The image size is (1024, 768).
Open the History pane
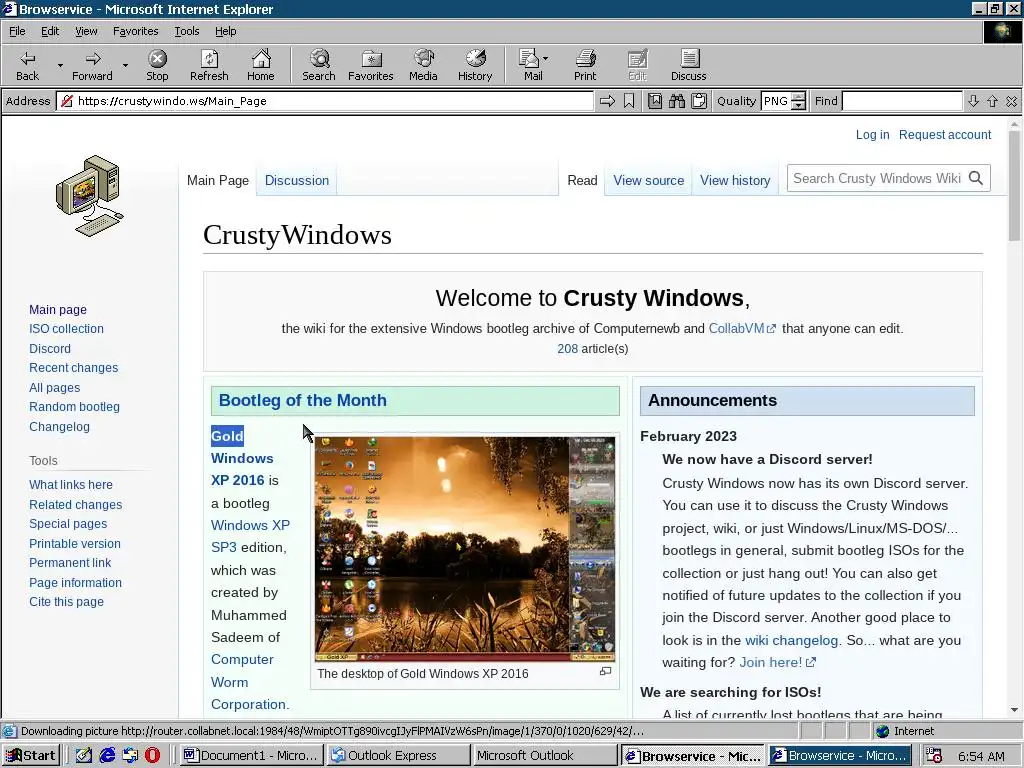(475, 65)
